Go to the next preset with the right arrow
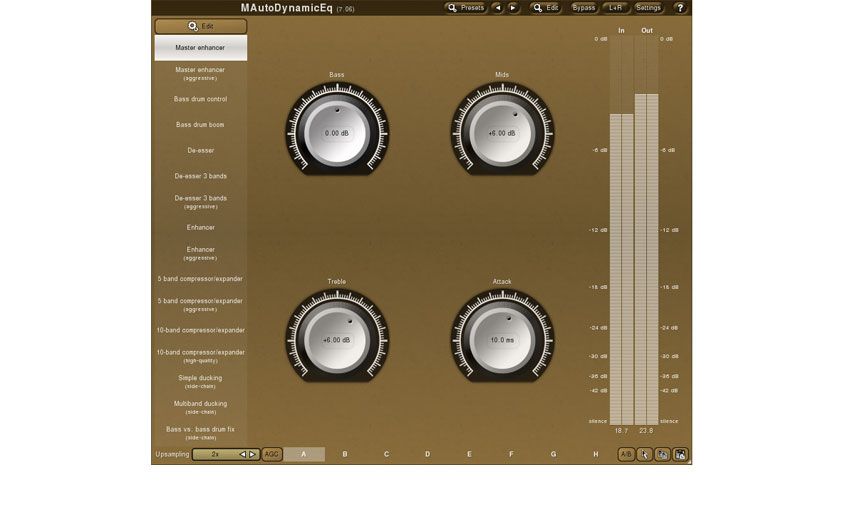The image size is (850, 505). click(513, 8)
